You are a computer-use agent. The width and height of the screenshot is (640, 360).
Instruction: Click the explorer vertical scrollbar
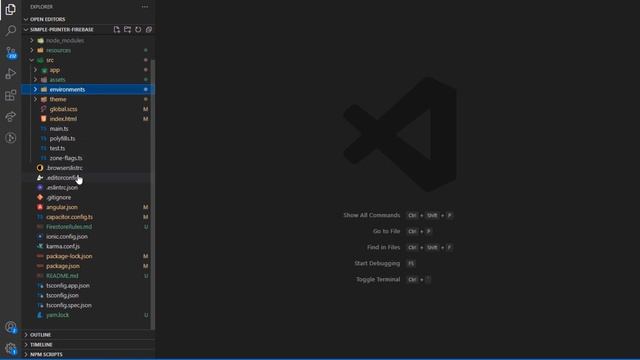pos(153,194)
